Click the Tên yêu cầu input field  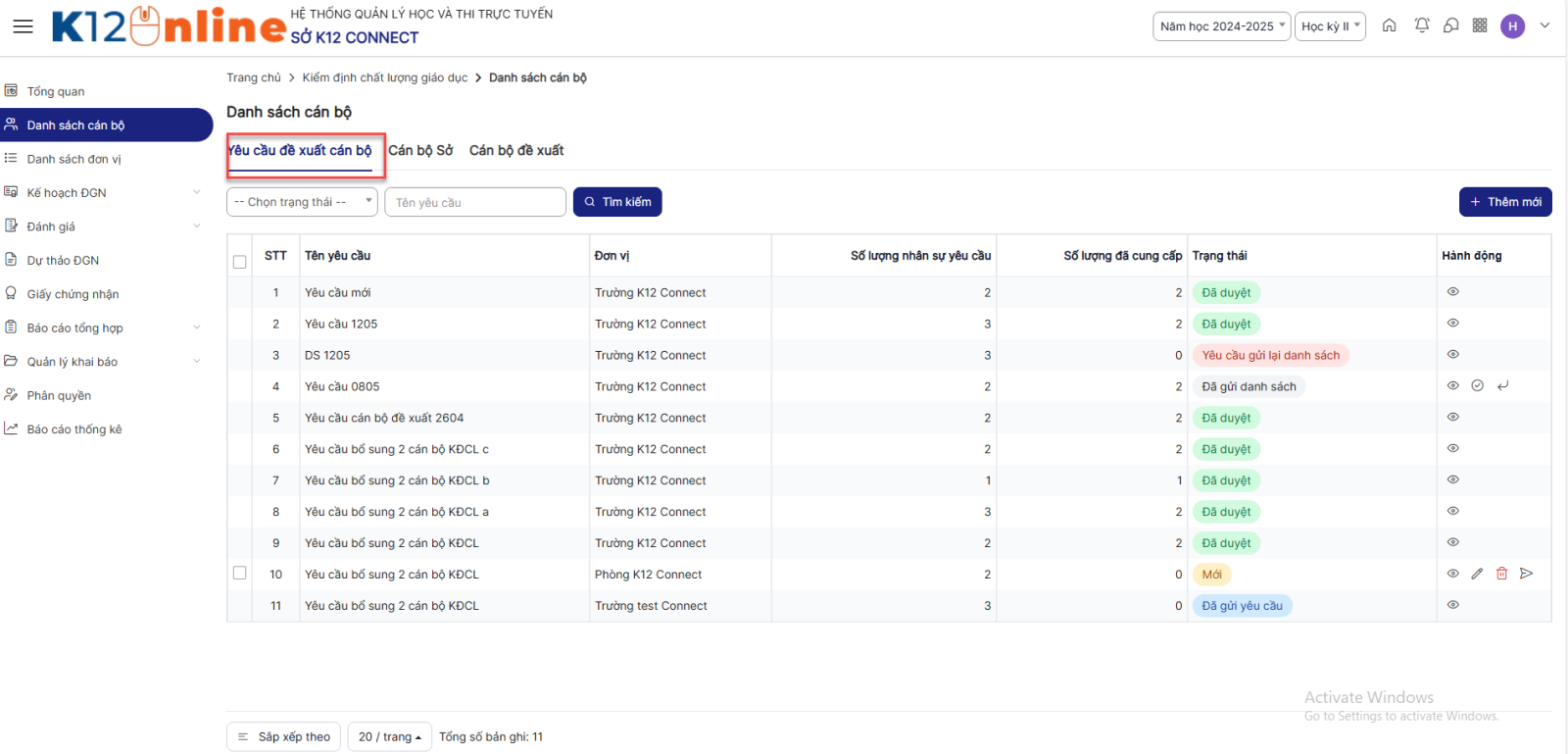click(x=475, y=202)
